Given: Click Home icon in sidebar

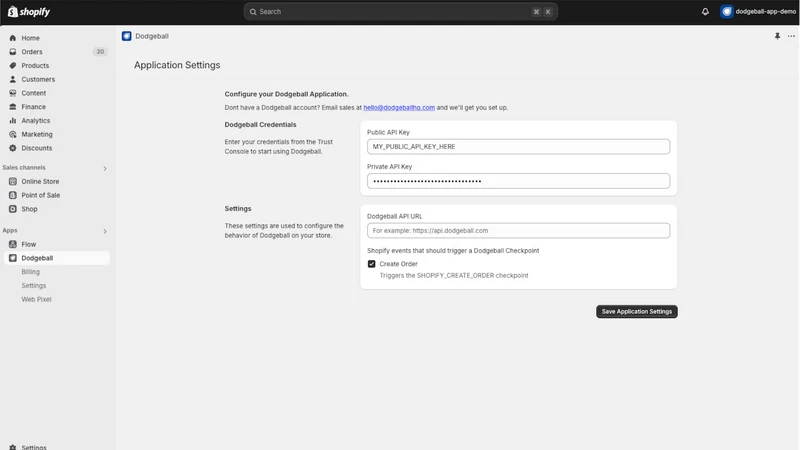Looking at the screenshot, I should click(x=13, y=38).
